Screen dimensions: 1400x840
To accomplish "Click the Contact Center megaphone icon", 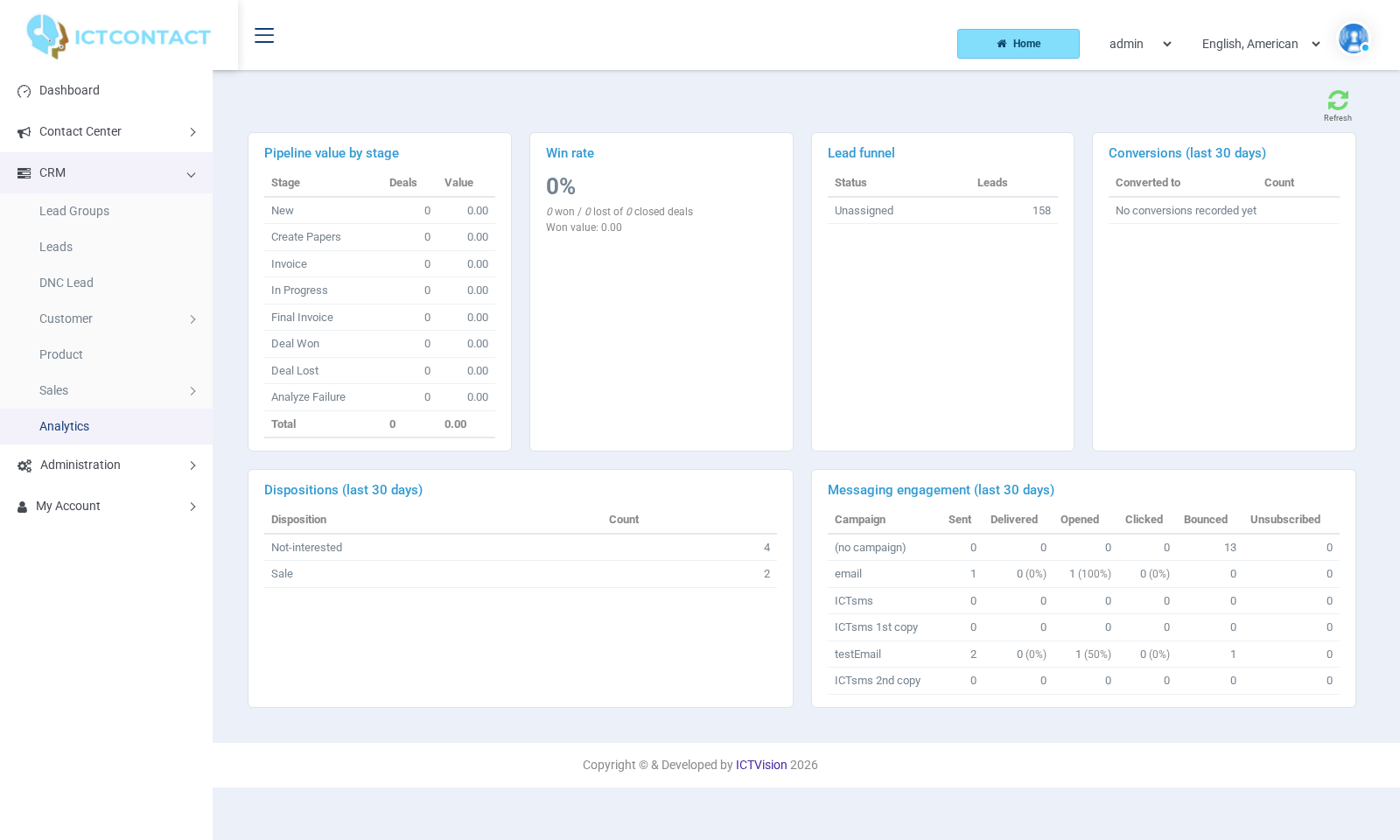I will click(24, 132).
